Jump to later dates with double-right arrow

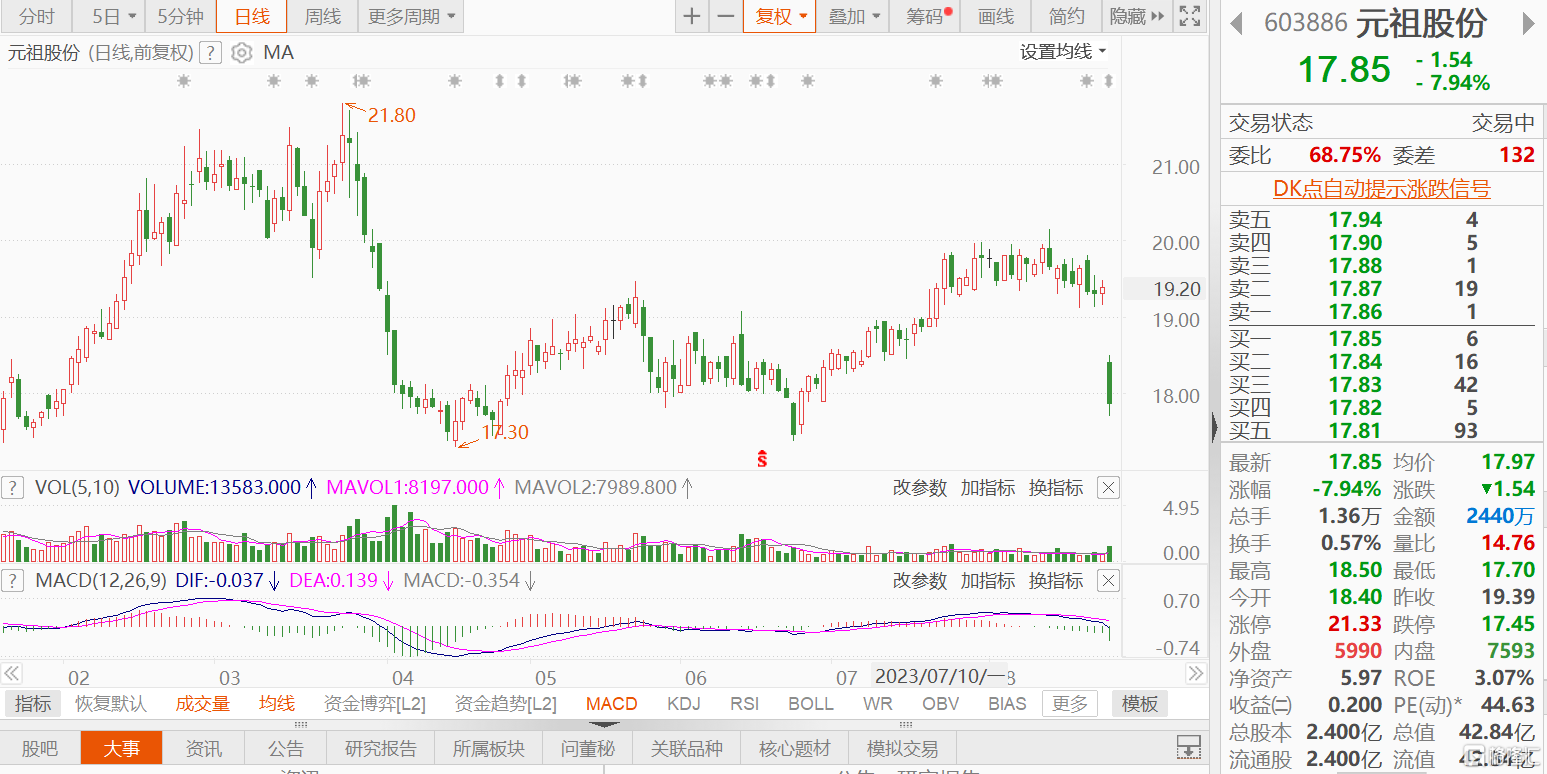coord(1195,673)
